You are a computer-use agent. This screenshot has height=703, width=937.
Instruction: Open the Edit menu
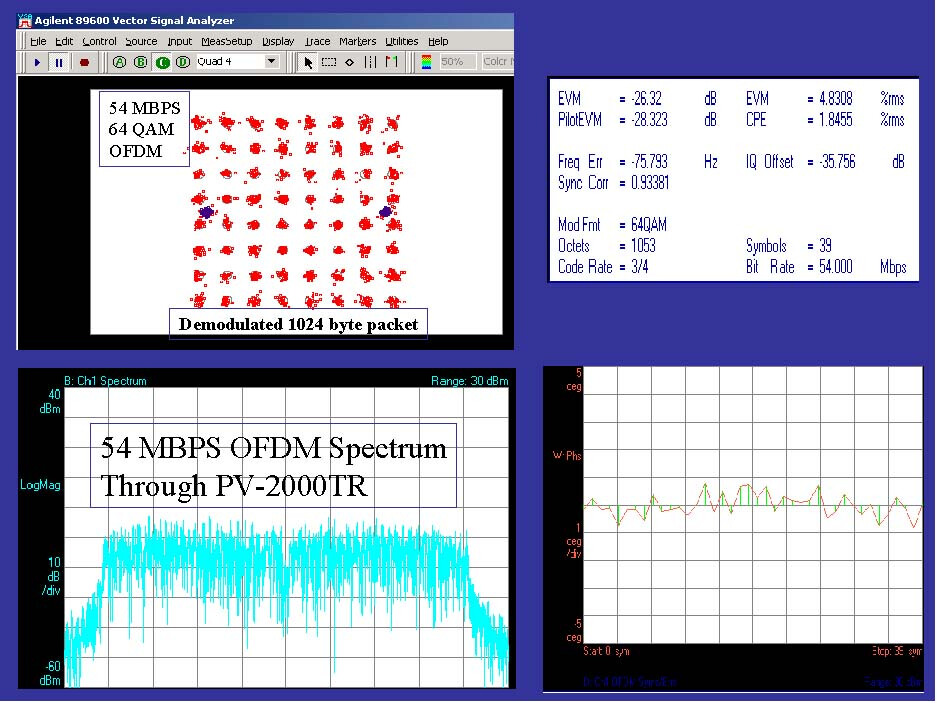click(x=63, y=41)
